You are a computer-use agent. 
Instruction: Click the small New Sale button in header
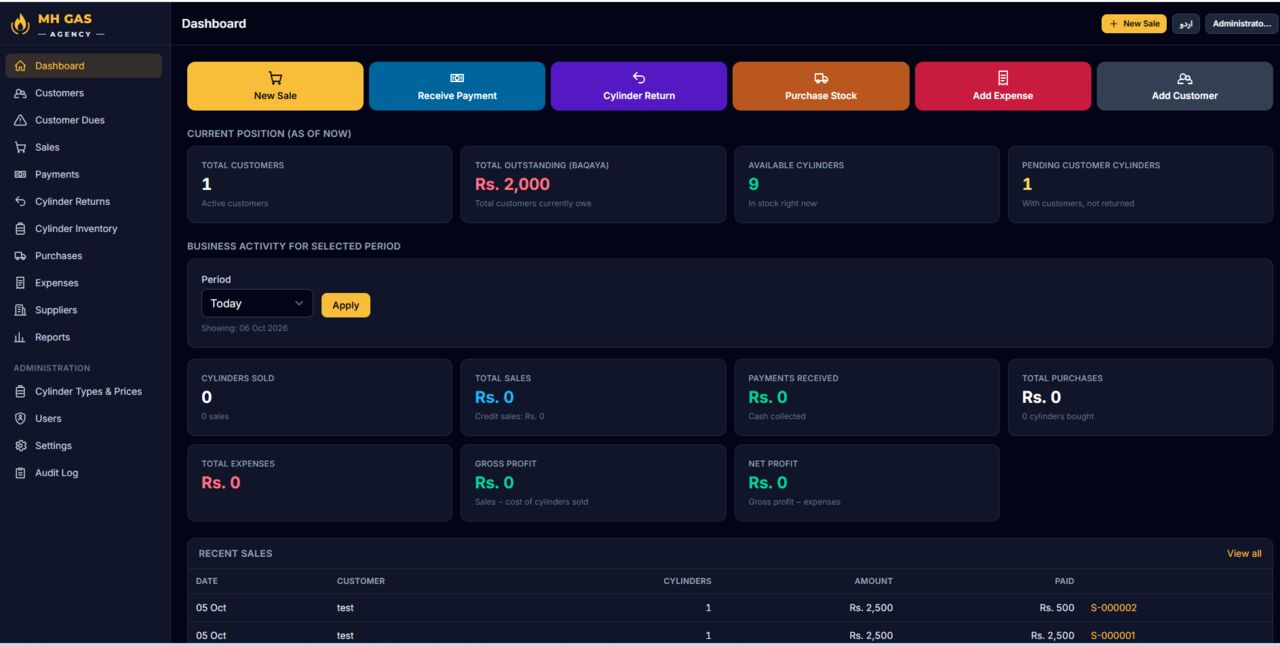(1134, 24)
